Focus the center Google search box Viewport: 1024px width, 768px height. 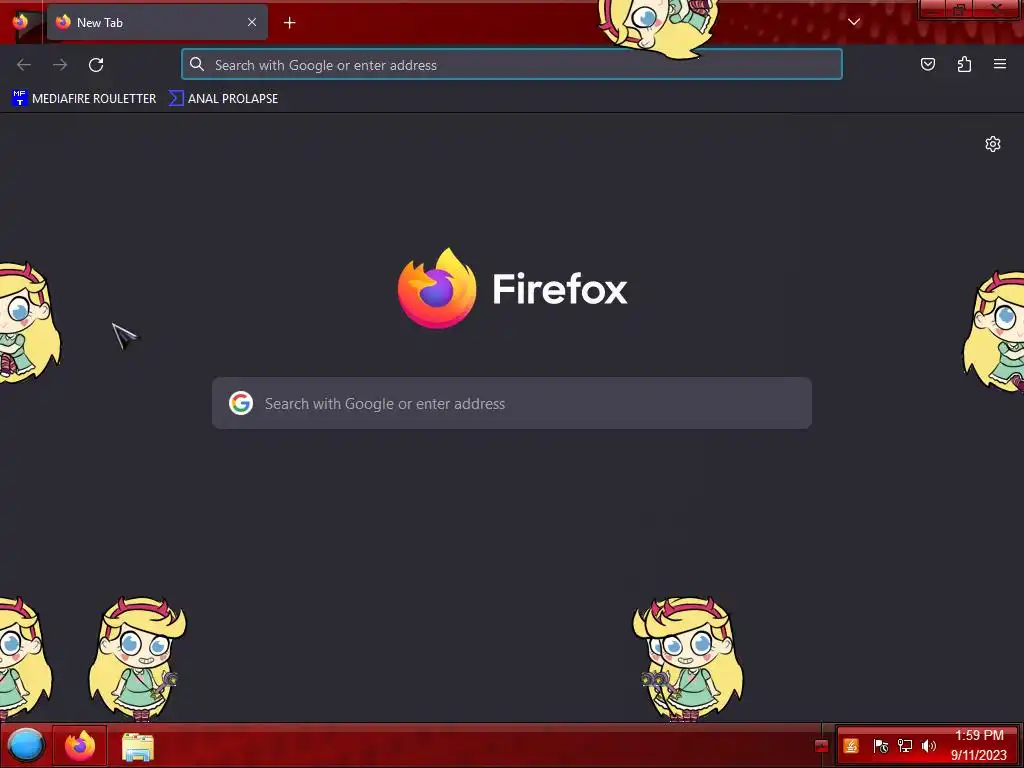point(512,404)
